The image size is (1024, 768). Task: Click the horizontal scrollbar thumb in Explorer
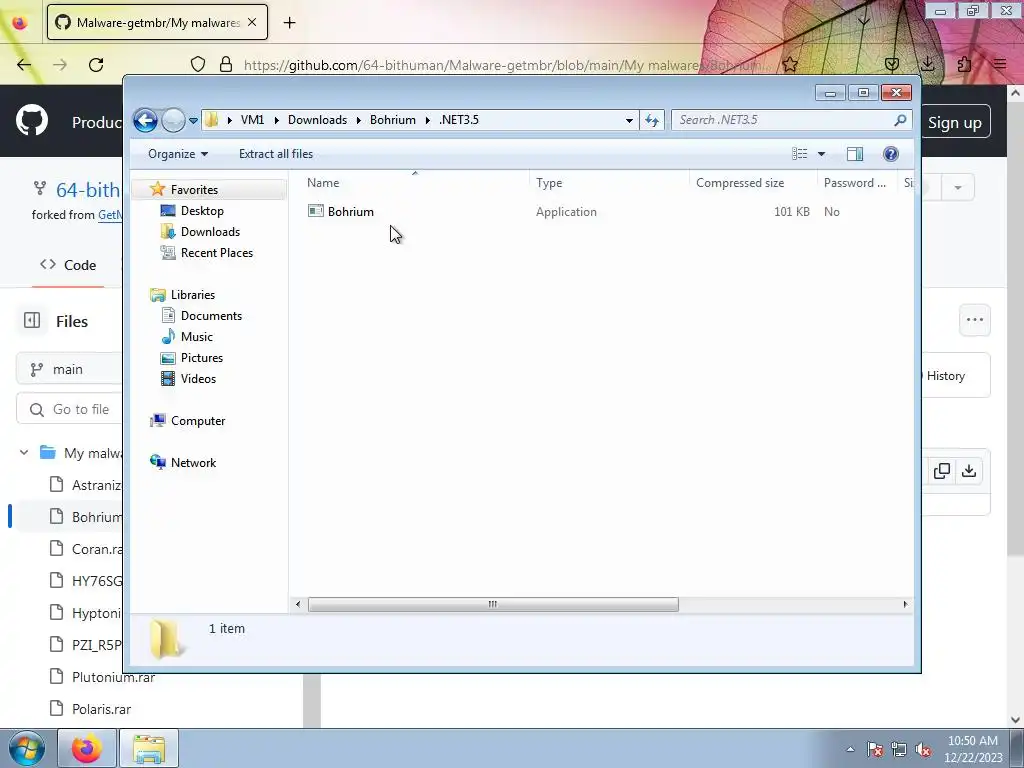[493, 604]
